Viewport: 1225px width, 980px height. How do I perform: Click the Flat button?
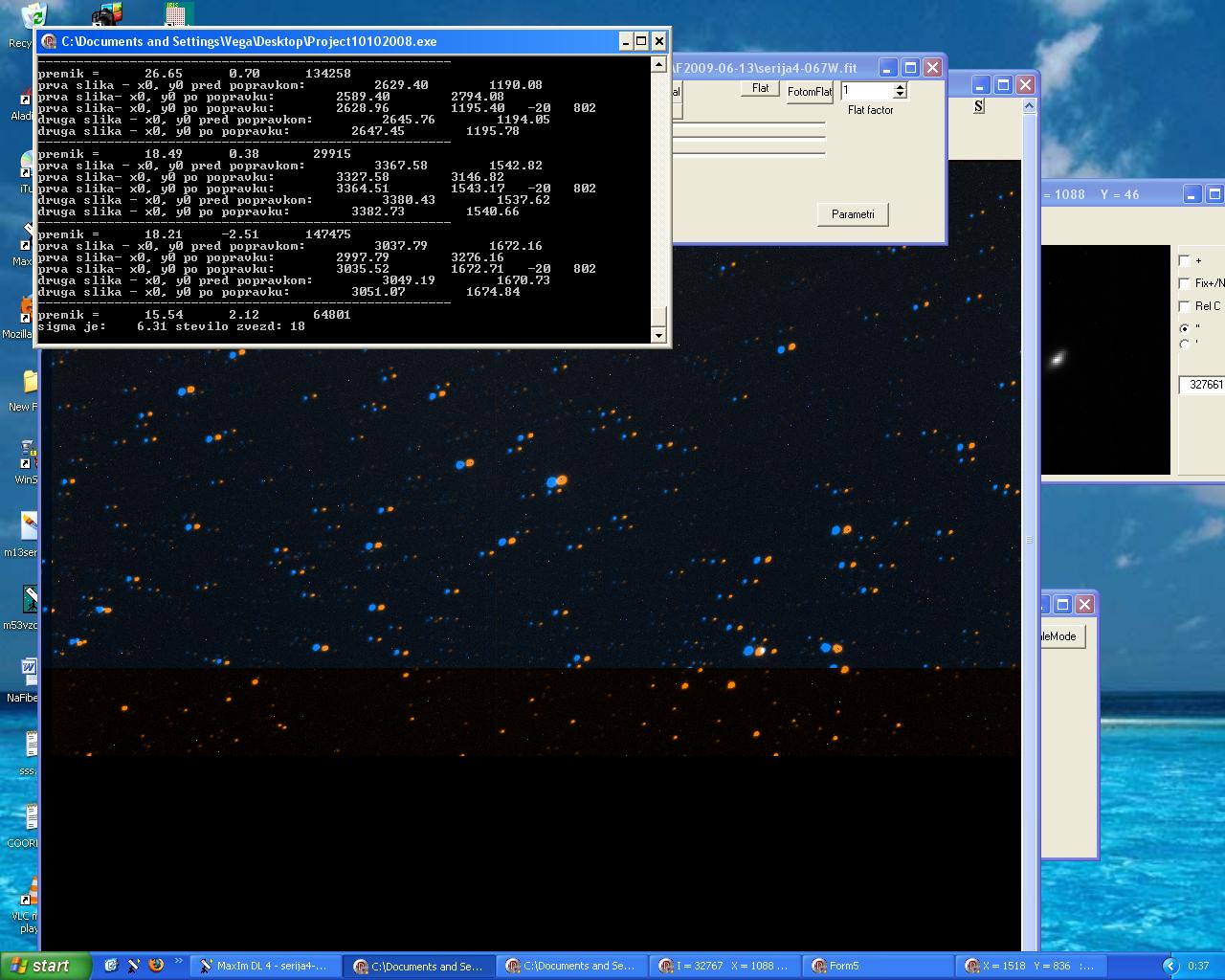click(760, 88)
